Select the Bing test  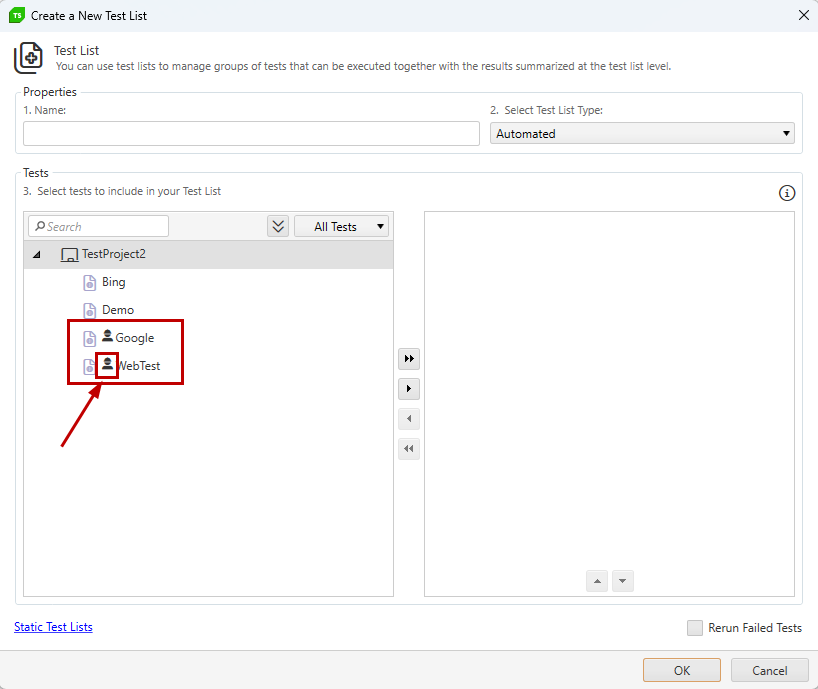[114, 282]
